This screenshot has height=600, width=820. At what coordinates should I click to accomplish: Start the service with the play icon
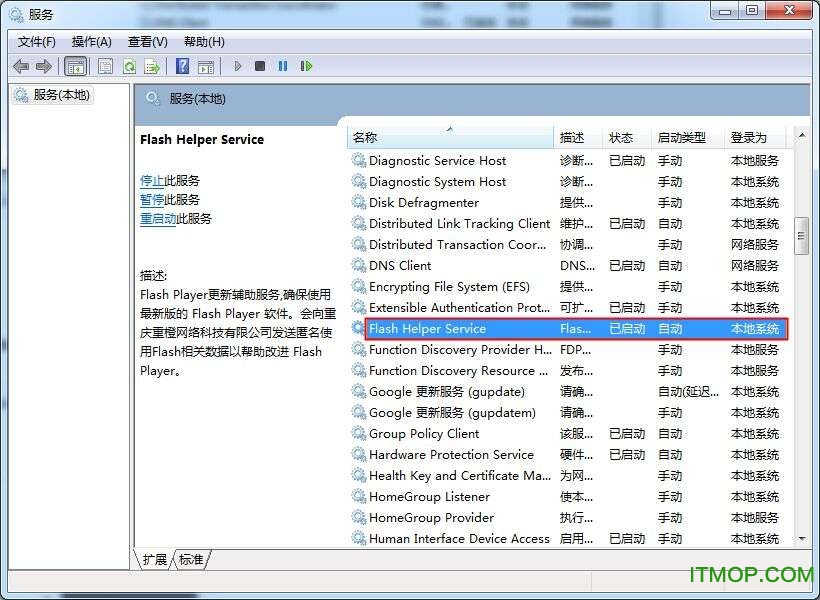point(237,65)
